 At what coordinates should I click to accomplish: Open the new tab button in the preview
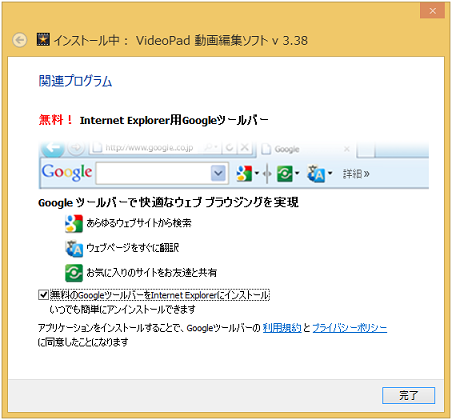(x=366, y=149)
